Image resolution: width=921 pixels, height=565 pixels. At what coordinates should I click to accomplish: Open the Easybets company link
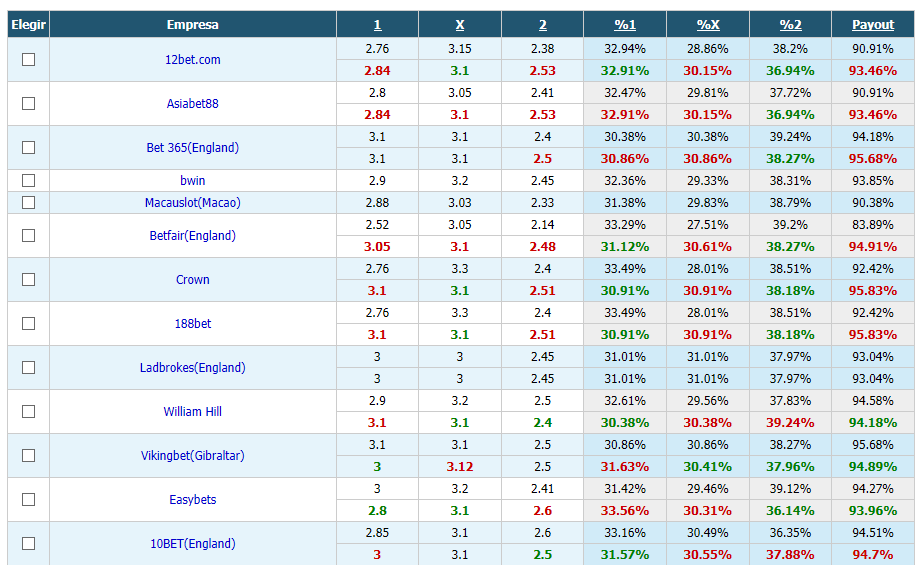pyautogui.click(x=193, y=500)
